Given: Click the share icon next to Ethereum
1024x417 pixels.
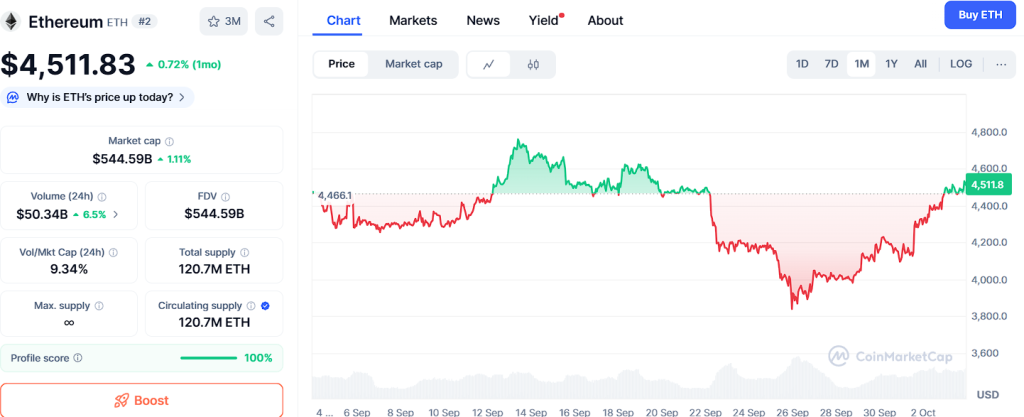Looking at the screenshot, I should [x=268, y=21].
